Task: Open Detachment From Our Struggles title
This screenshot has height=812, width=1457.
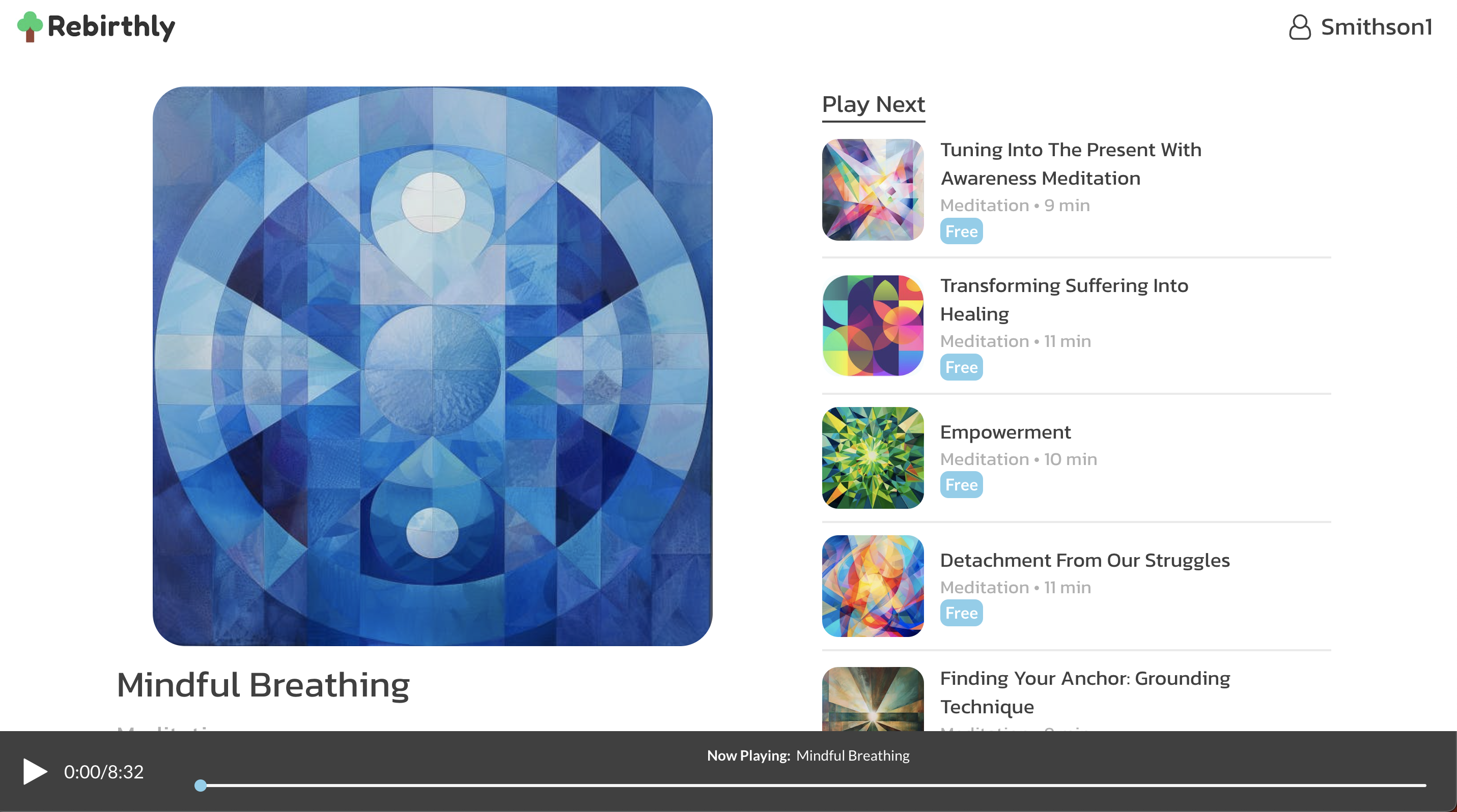Action: click(1085, 561)
